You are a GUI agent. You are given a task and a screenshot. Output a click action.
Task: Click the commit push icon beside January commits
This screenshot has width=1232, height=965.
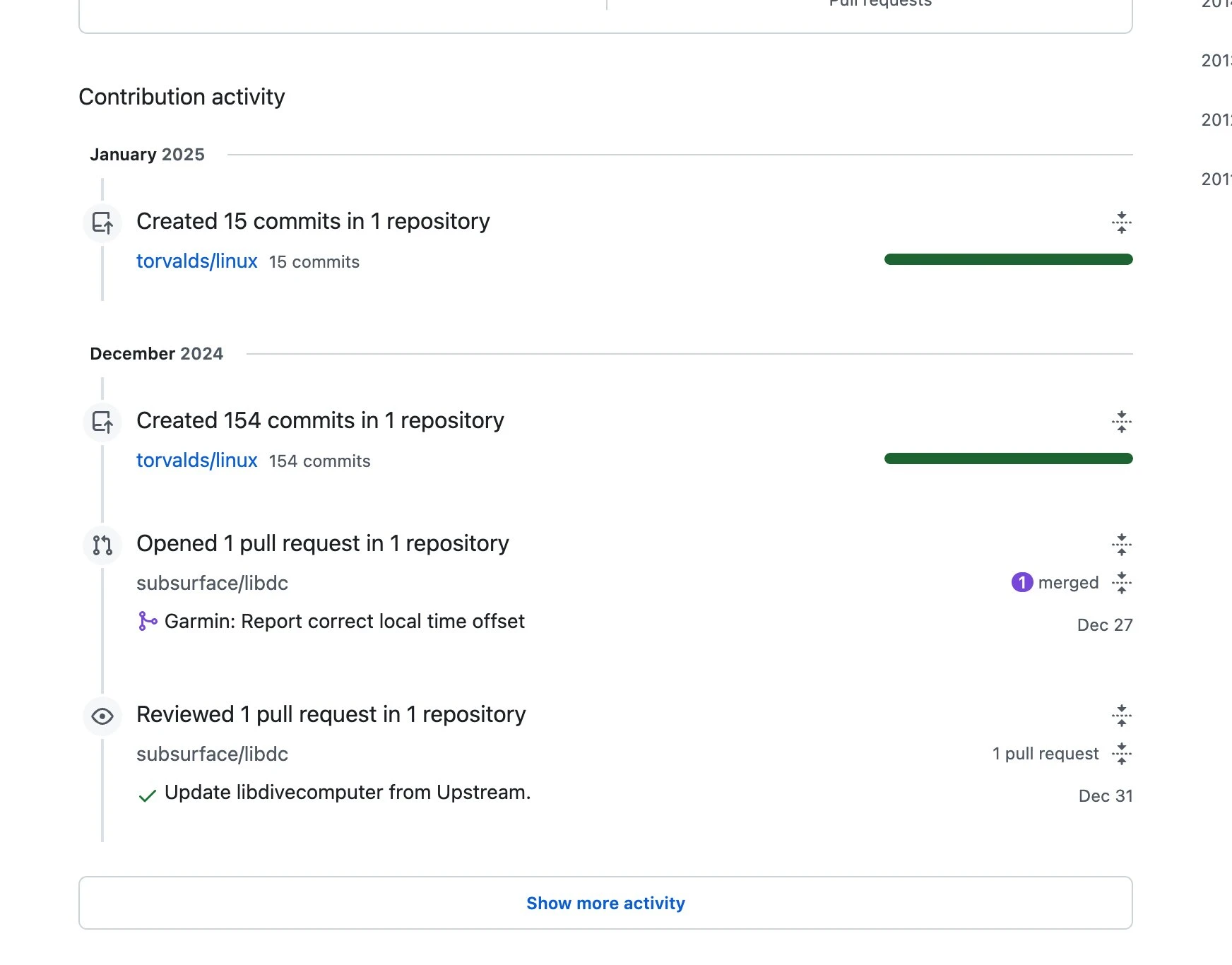pos(102,223)
